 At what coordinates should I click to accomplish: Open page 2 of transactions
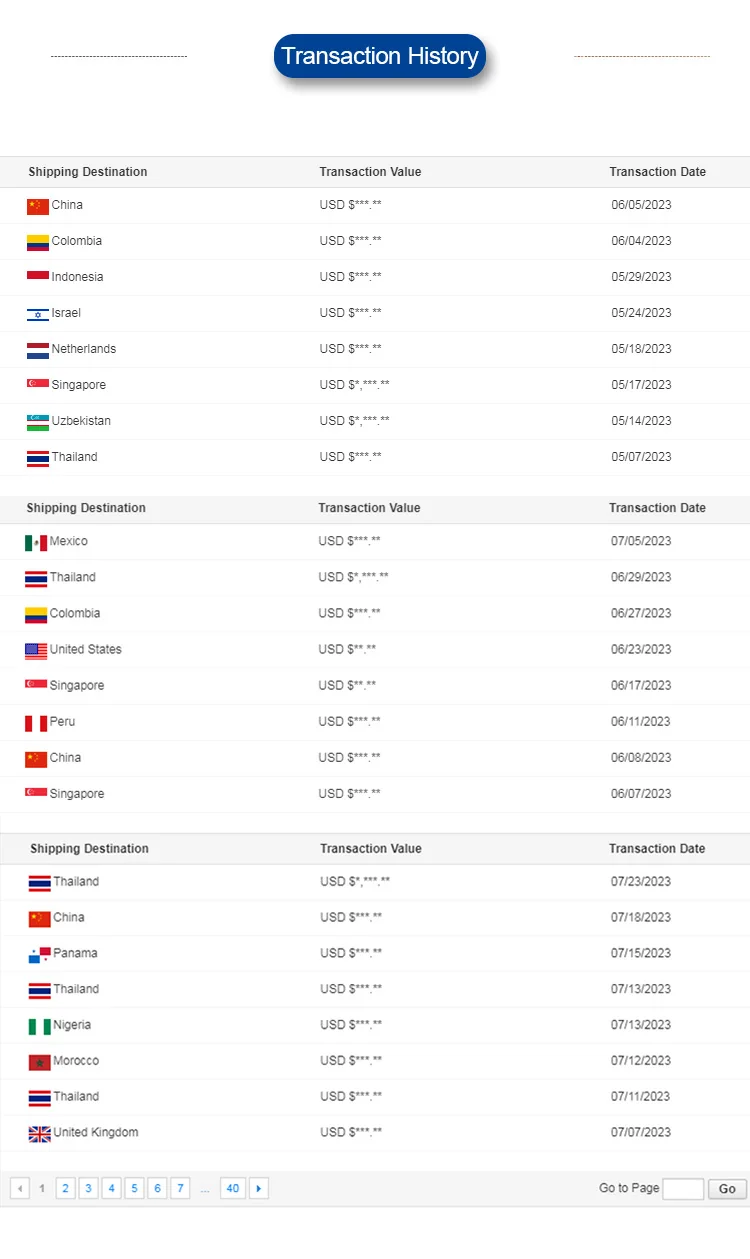coord(66,1188)
